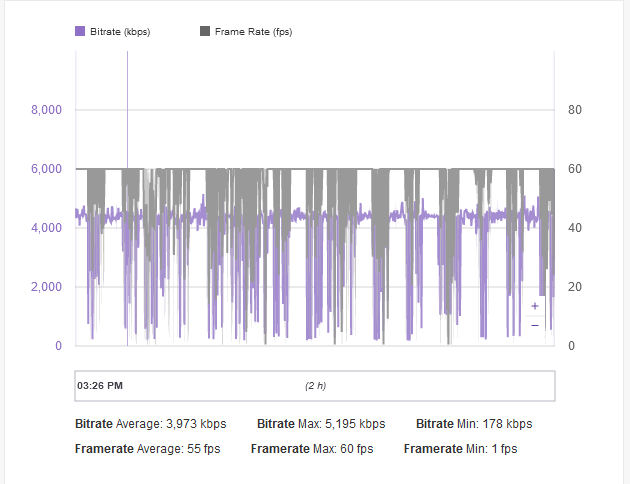Viewport: 630px width, 484px height.
Task: Click Bitrate Min: 178 kbps text
Action: 474,424
